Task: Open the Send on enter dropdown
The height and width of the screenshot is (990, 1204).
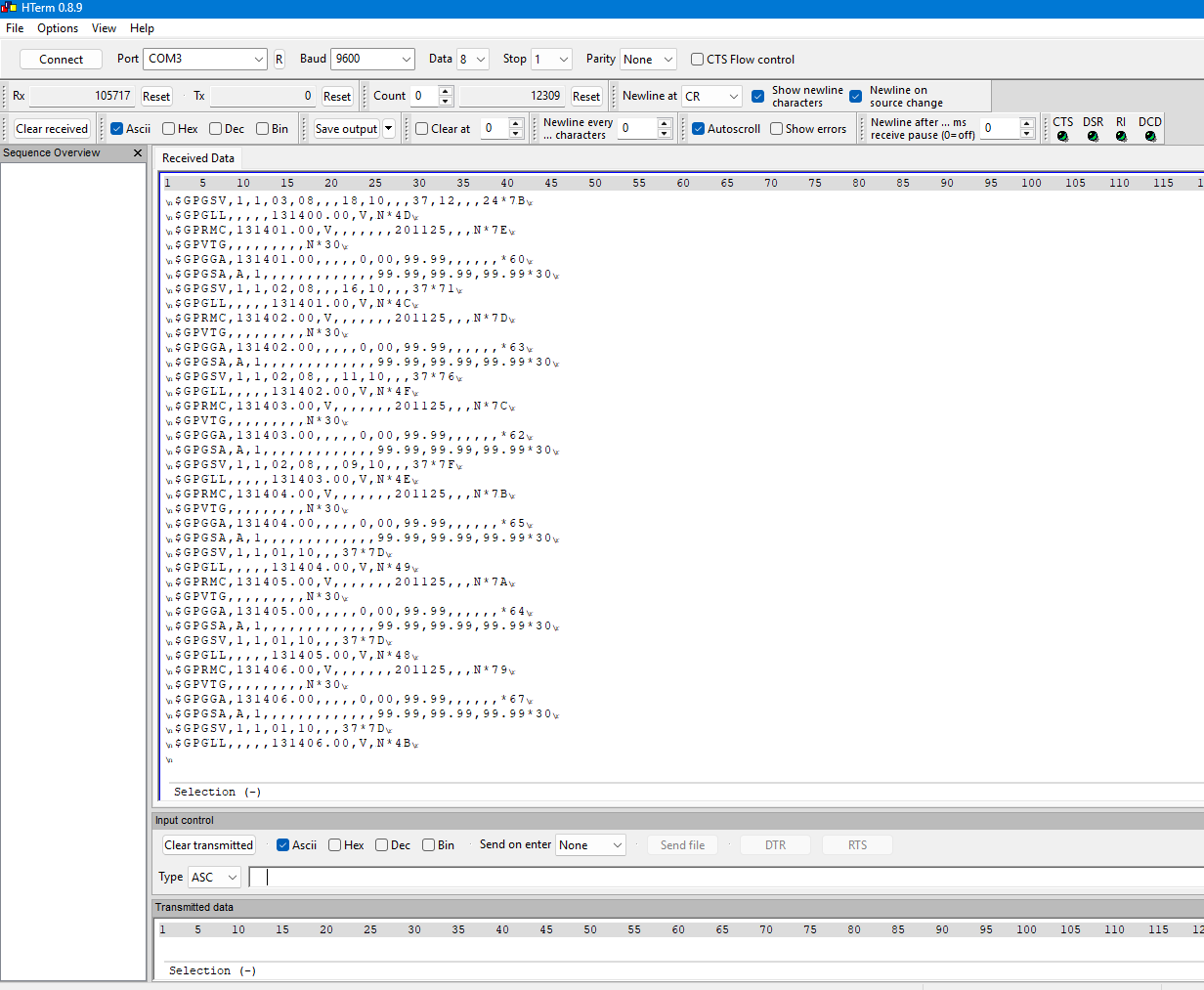Action: coord(590,845)
